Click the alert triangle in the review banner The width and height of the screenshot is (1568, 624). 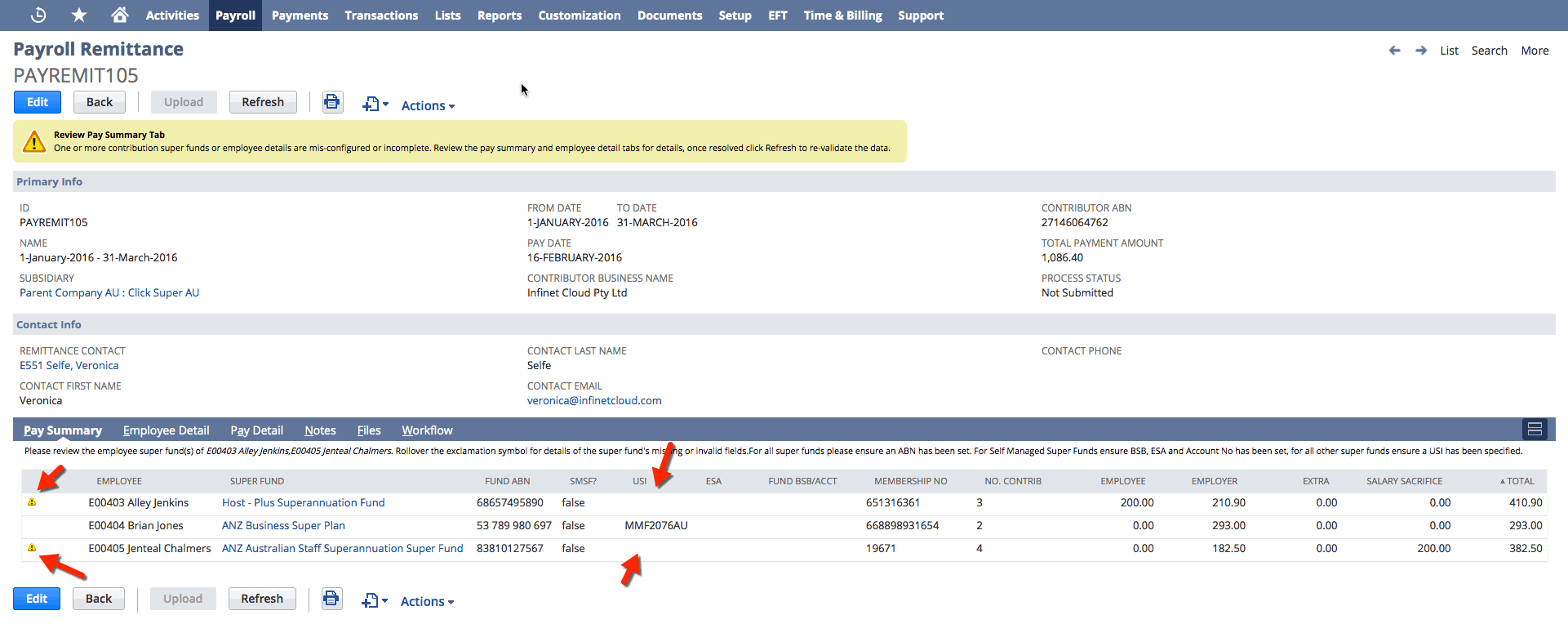click(34, 141)
